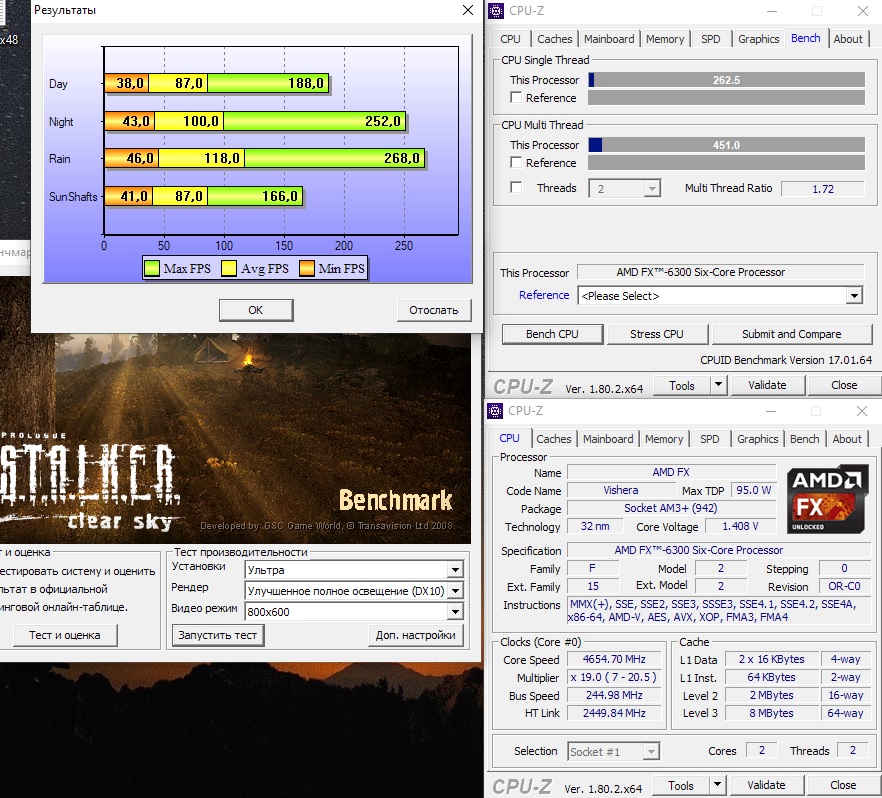Click Core Speed value 4654.70 MHz

click(x=614, y=659)
